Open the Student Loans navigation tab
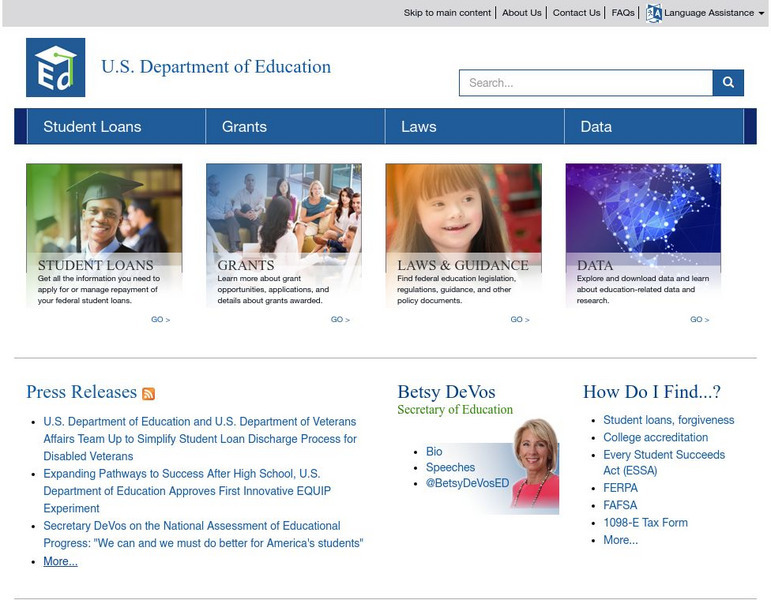This screenshot has height=600, width=771. [x=116, y=126]
